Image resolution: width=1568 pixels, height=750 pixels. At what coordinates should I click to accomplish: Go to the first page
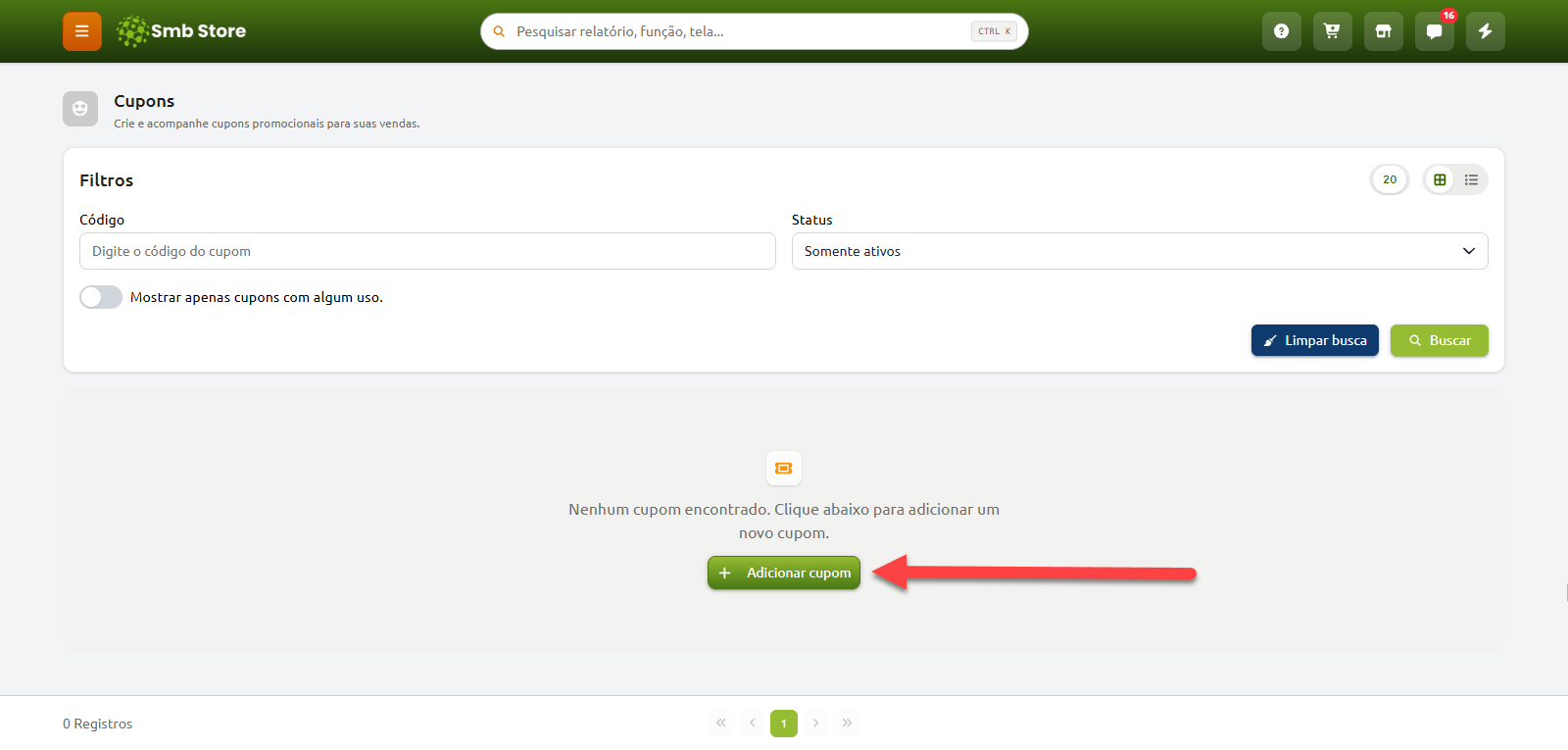[x=721, y=724]
